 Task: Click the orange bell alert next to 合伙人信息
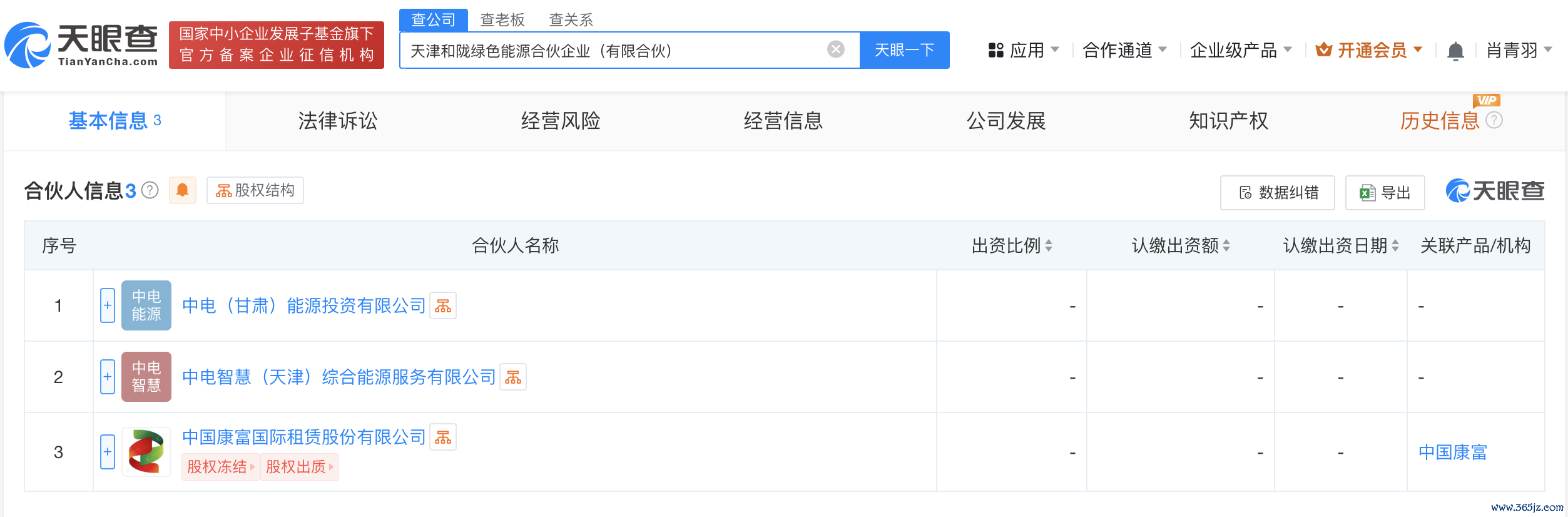coord(183,190)
